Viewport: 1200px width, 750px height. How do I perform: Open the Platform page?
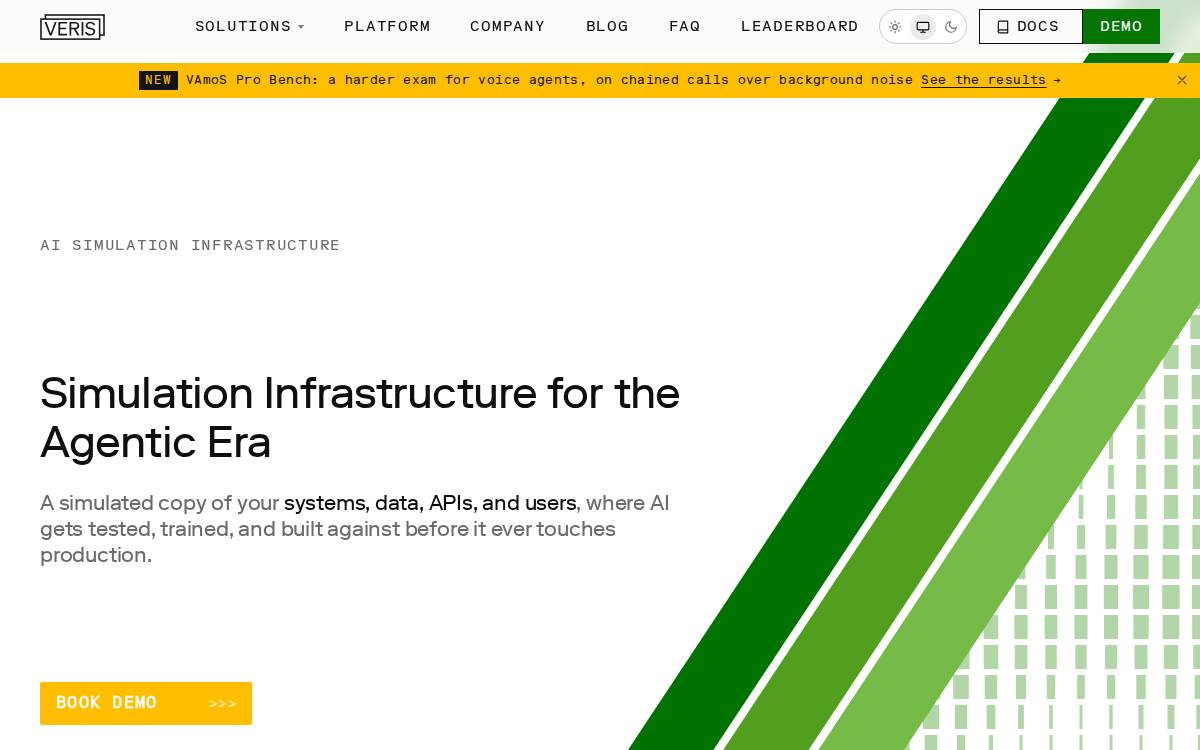point(387,27)
